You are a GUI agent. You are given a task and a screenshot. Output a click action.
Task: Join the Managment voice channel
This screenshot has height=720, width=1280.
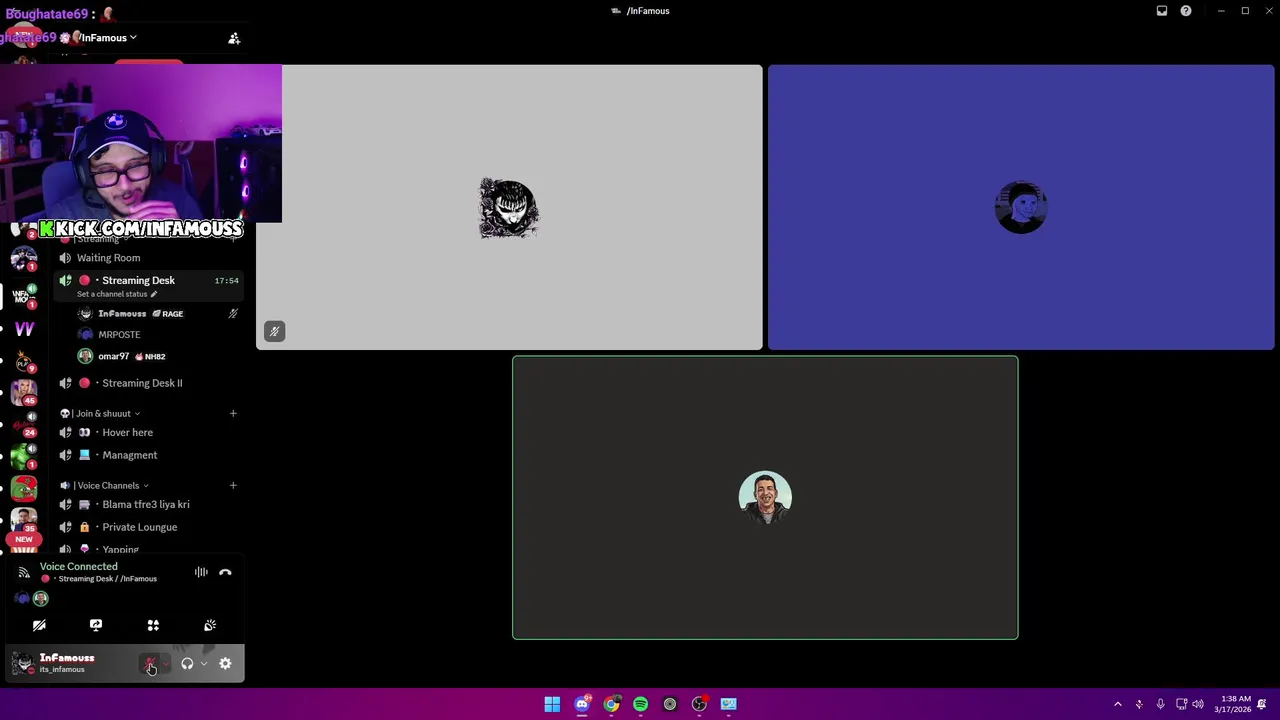point(148,455)
